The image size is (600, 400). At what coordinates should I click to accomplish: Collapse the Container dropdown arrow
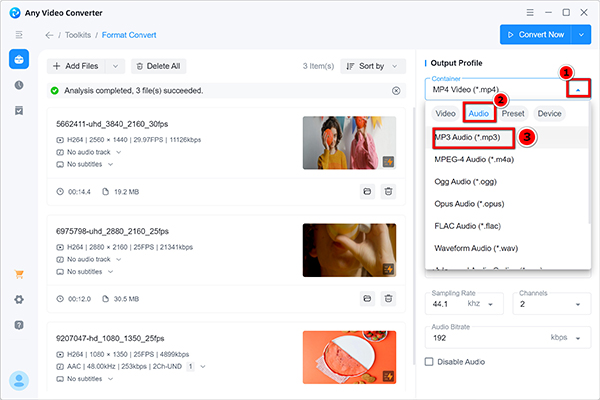click(578, 89)
